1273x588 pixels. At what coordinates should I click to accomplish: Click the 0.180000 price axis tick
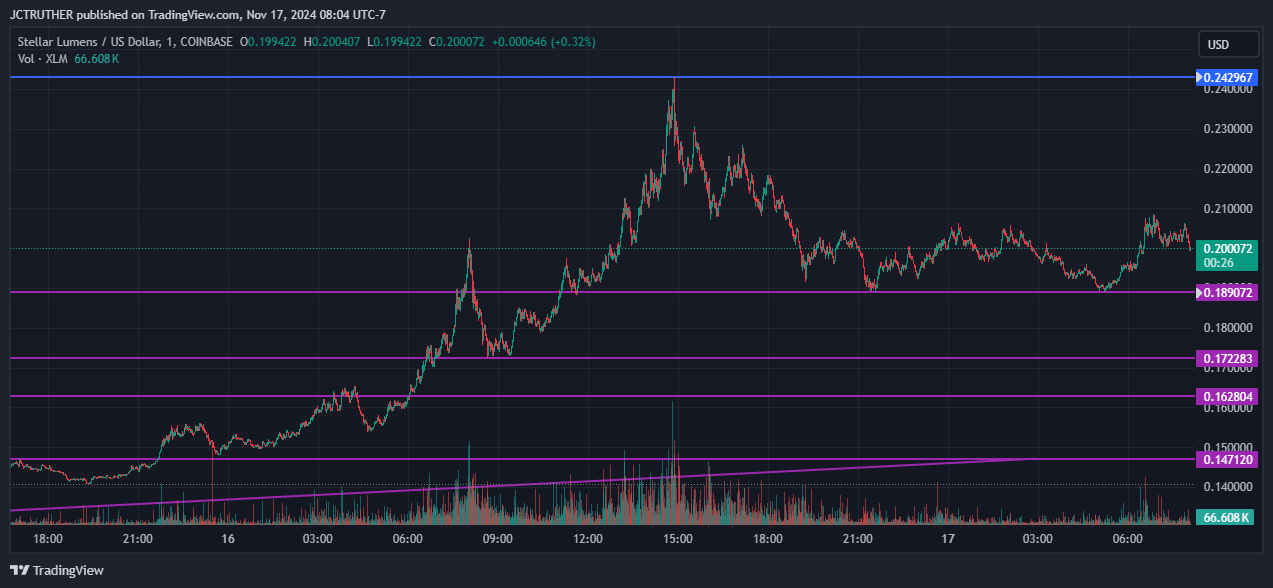1228,328
